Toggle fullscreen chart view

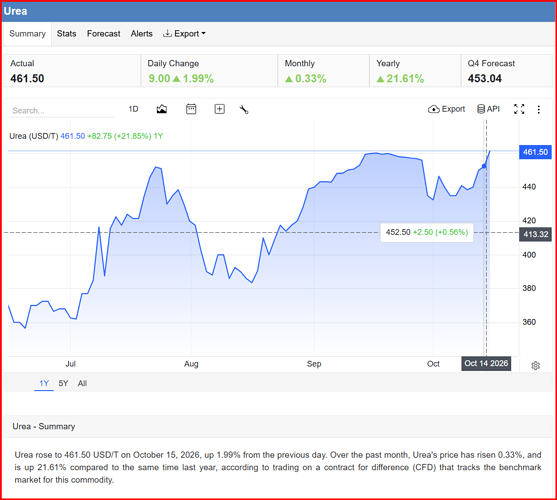tap(519, 109)
